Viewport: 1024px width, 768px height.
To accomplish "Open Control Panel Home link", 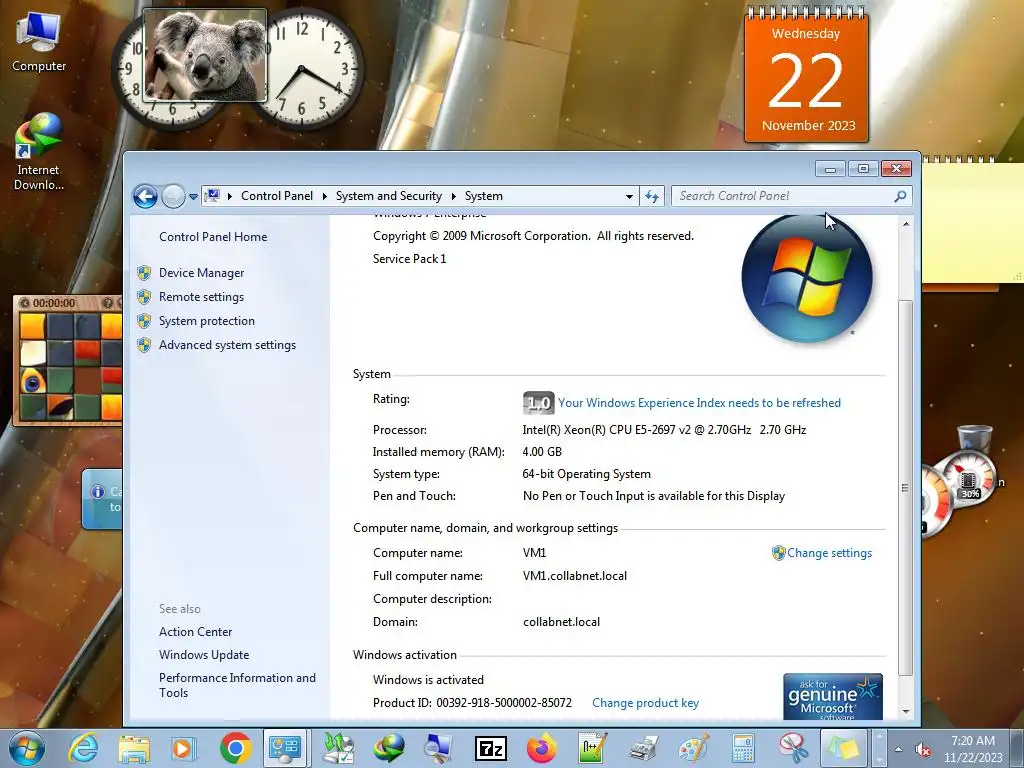I will click(213, 237).
